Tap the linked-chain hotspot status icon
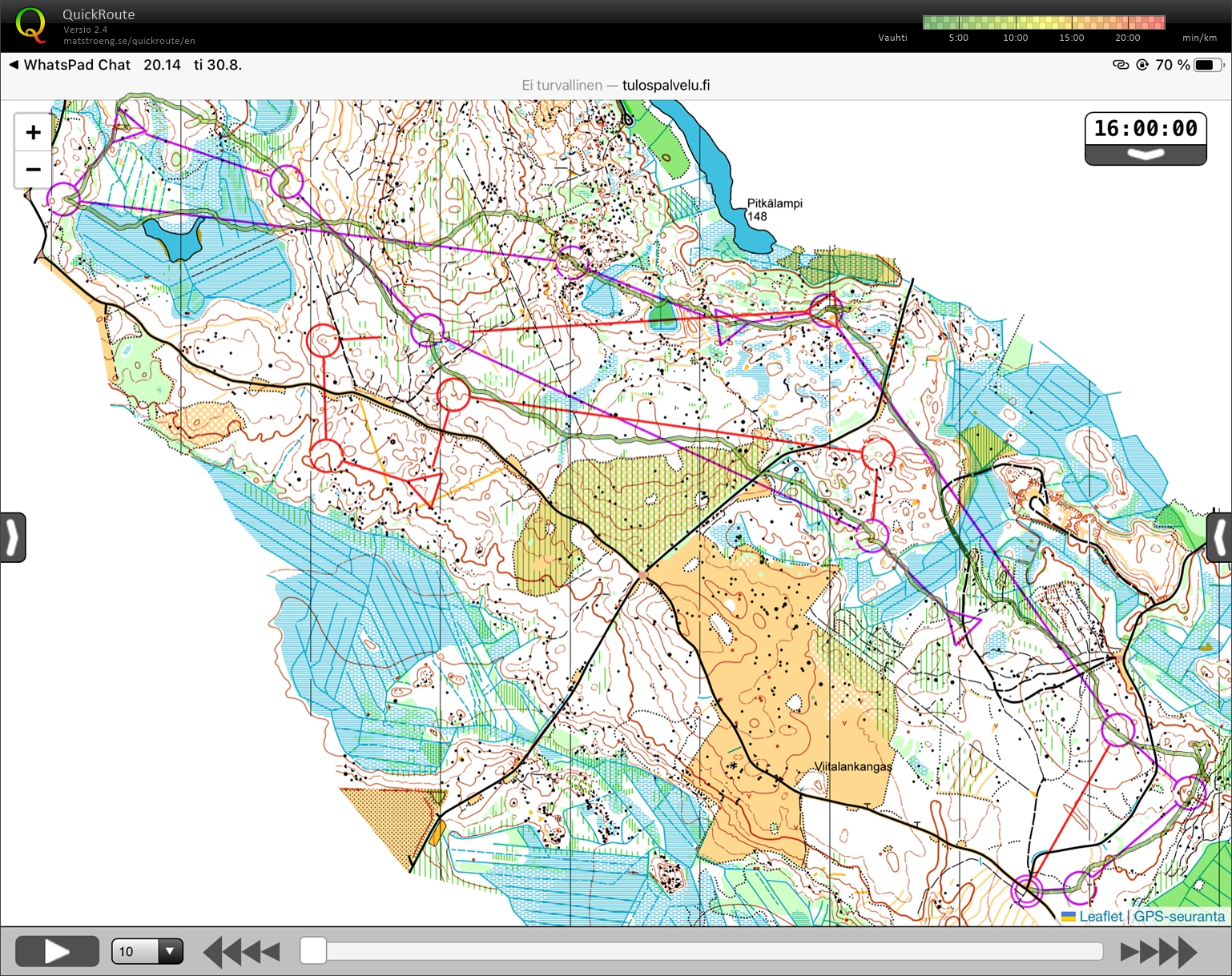 coord(1121,65)
